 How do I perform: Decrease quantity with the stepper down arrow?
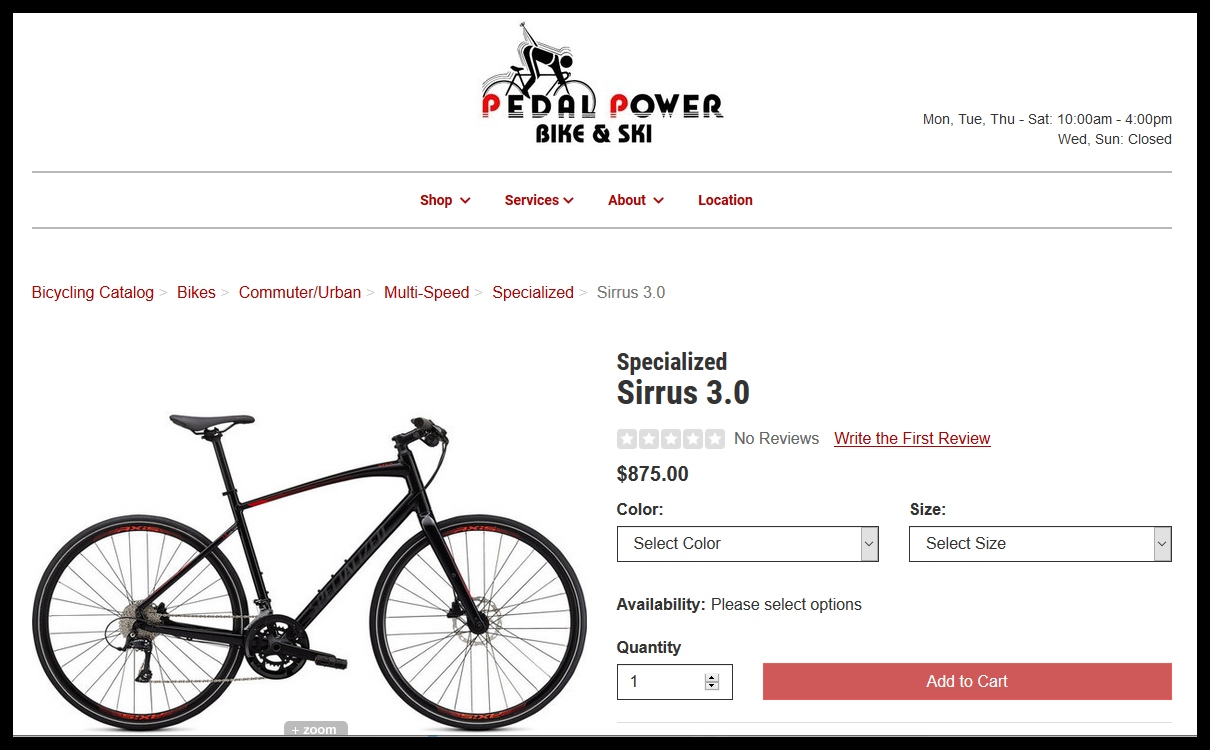point(712,686)
